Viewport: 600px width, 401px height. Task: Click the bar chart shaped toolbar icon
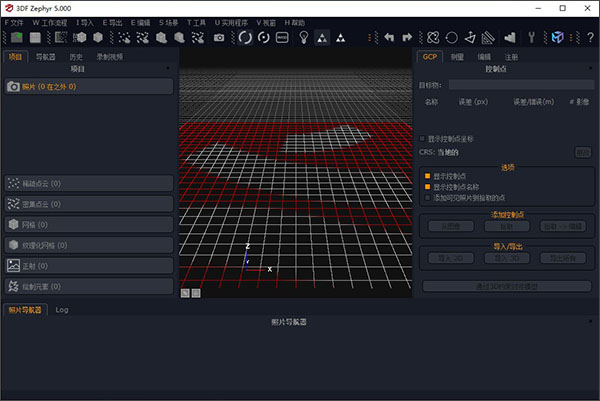coord(510,37)
